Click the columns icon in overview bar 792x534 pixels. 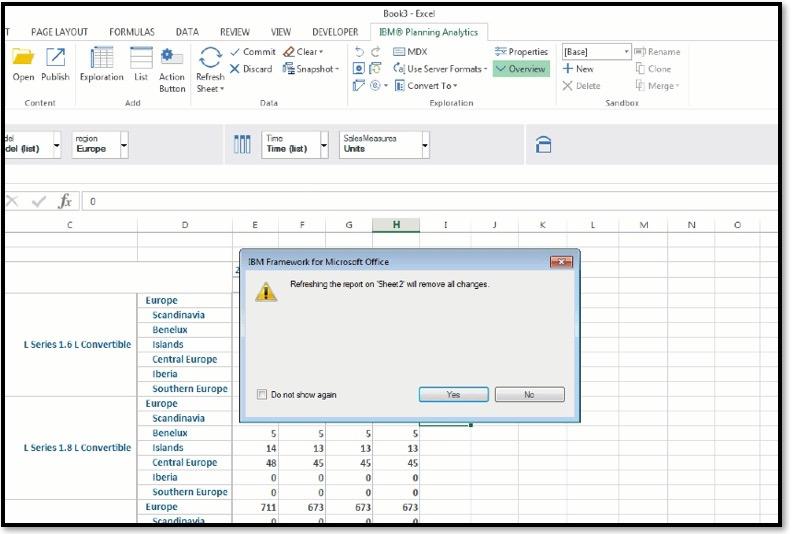[242, 144]
